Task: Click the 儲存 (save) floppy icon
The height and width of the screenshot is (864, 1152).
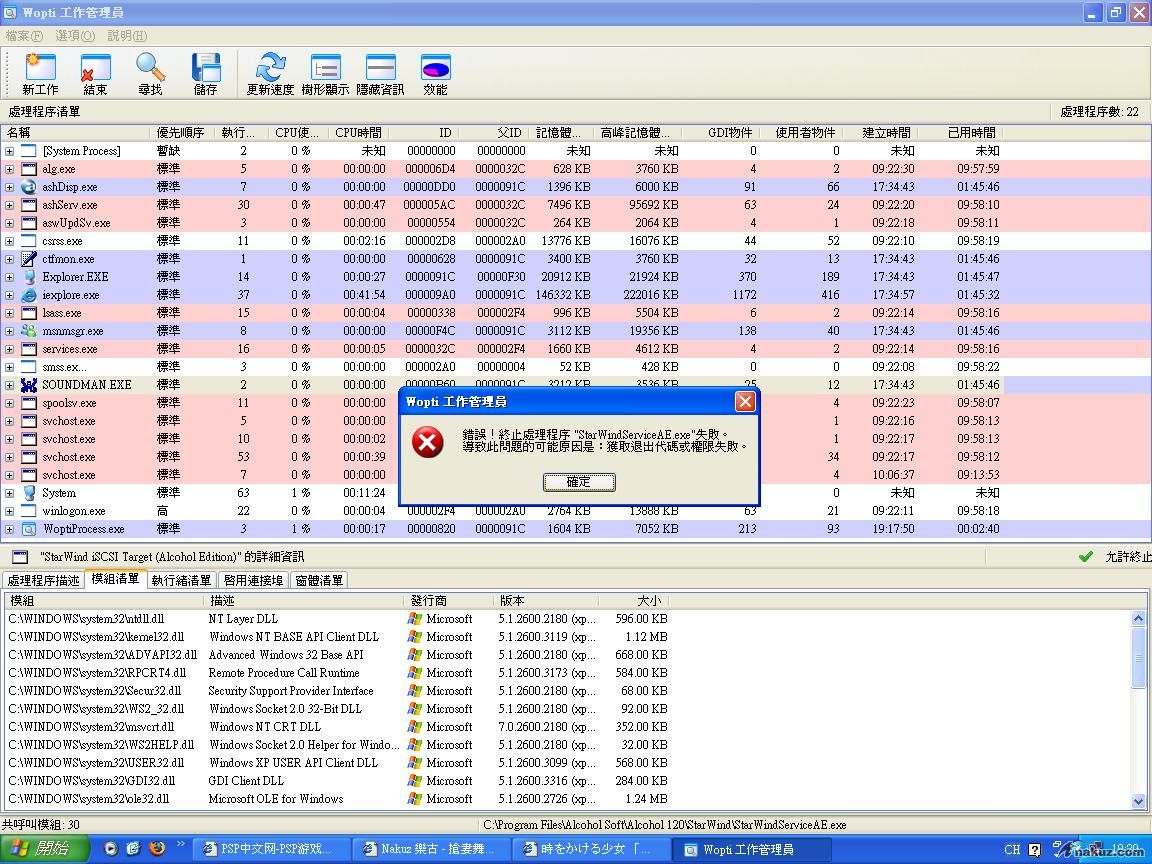Action: (206, 68)
